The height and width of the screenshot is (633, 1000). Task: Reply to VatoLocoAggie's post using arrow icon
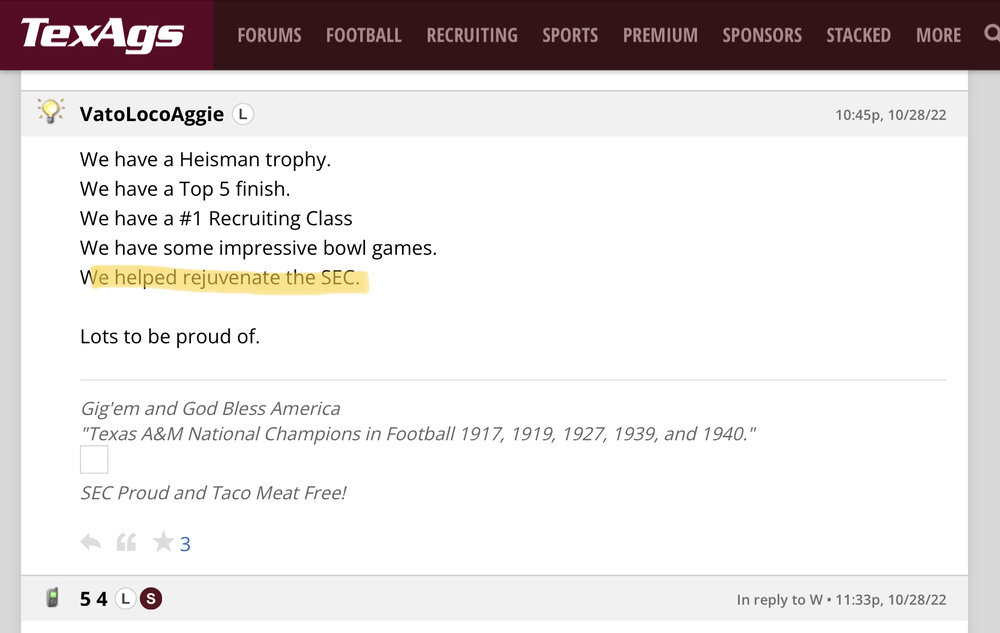(91, 543)
